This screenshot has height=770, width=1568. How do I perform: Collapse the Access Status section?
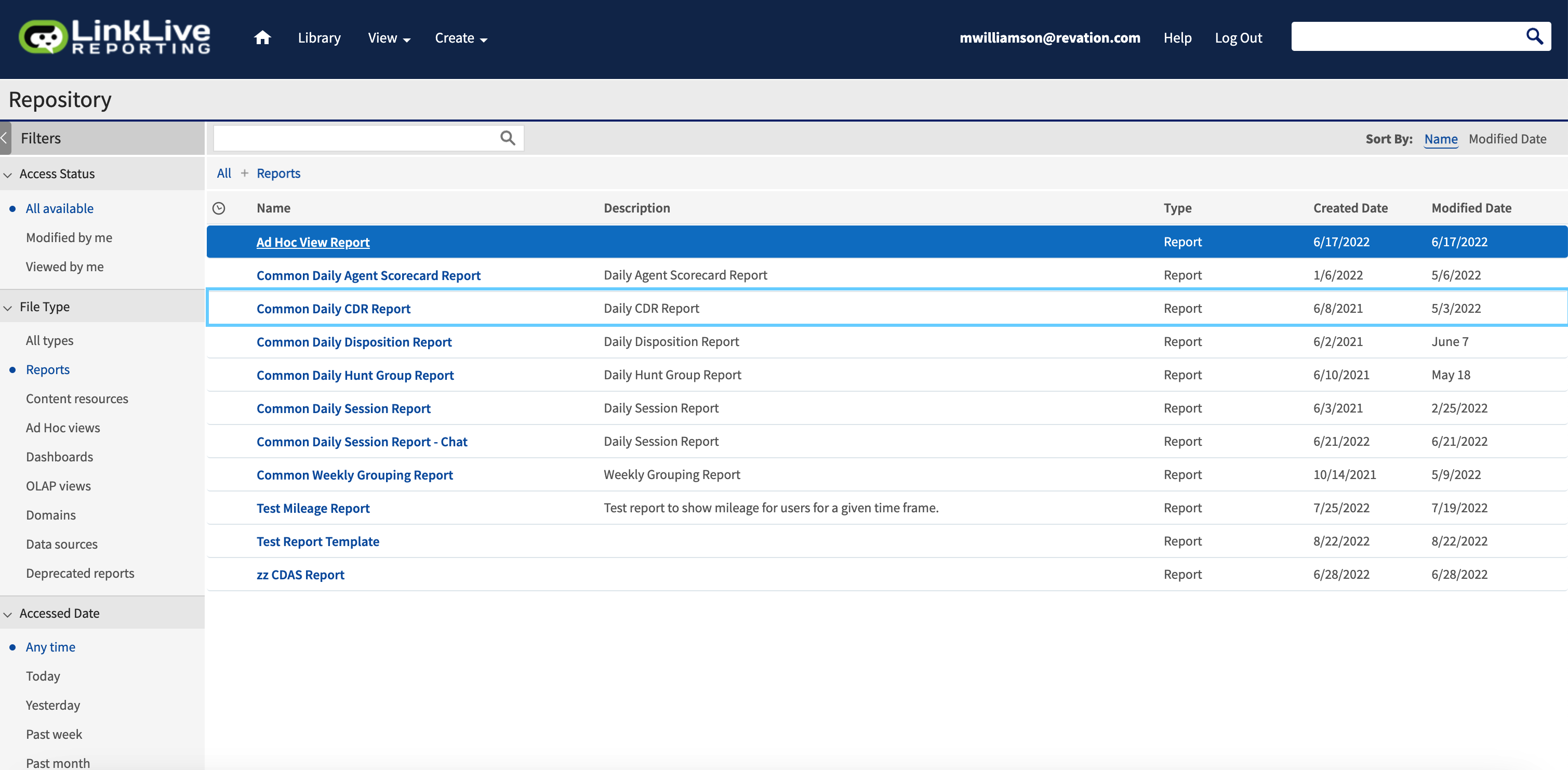(8, 174)
